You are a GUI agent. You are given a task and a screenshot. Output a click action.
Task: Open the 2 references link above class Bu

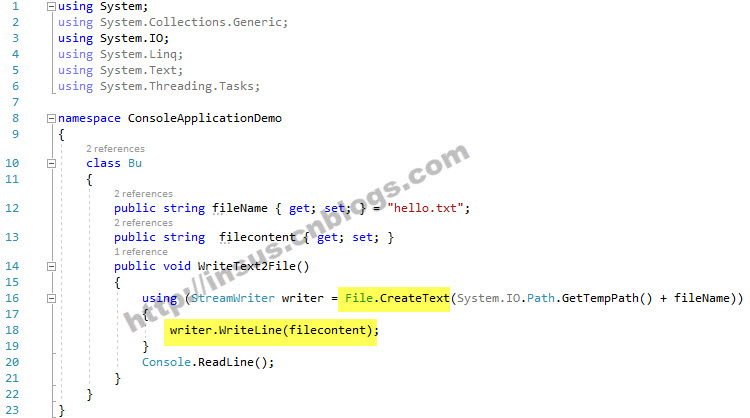click(115, 149)
